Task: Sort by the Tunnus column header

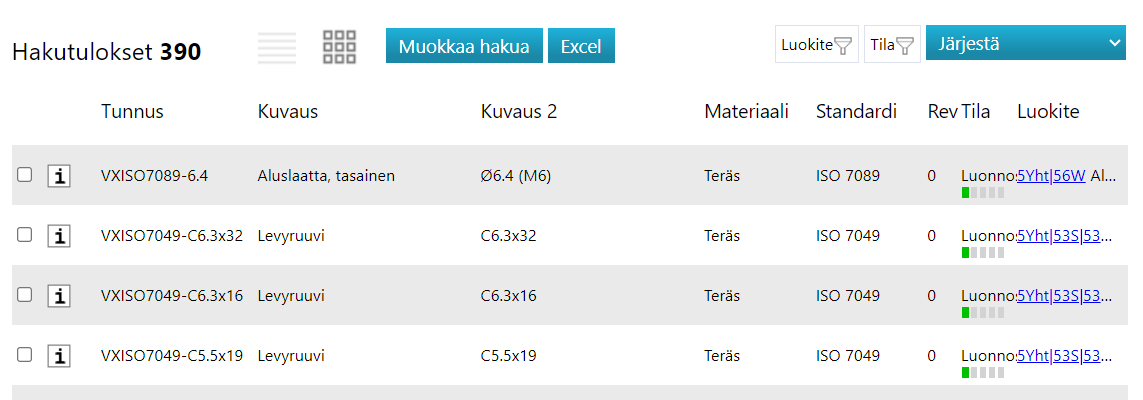Action: pos(132,111)
